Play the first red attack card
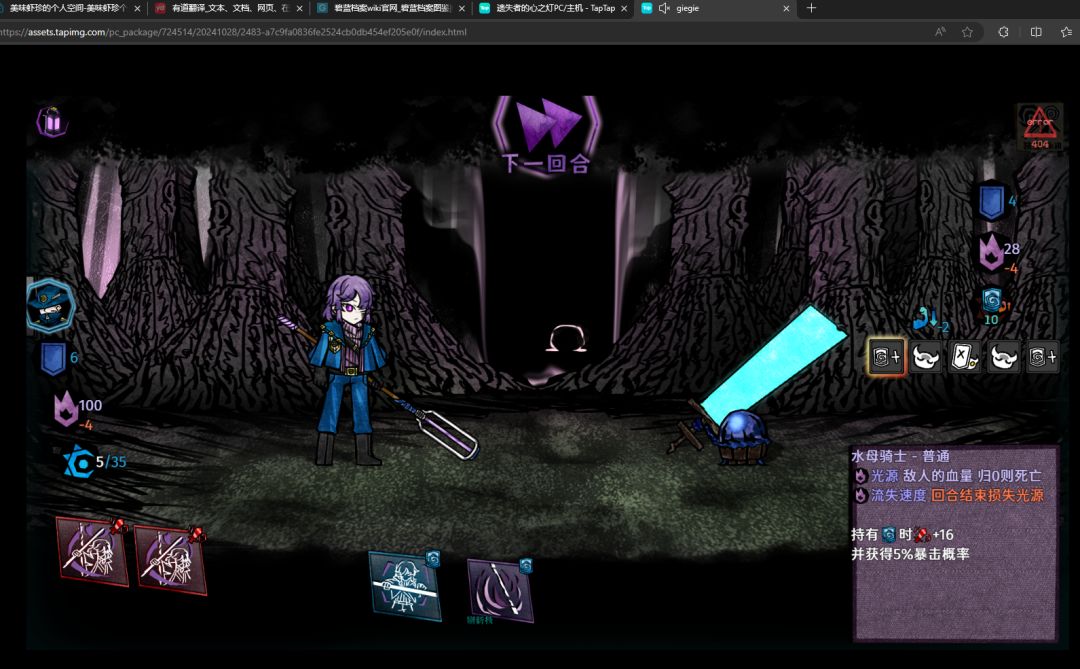 (x=92, y=551)
